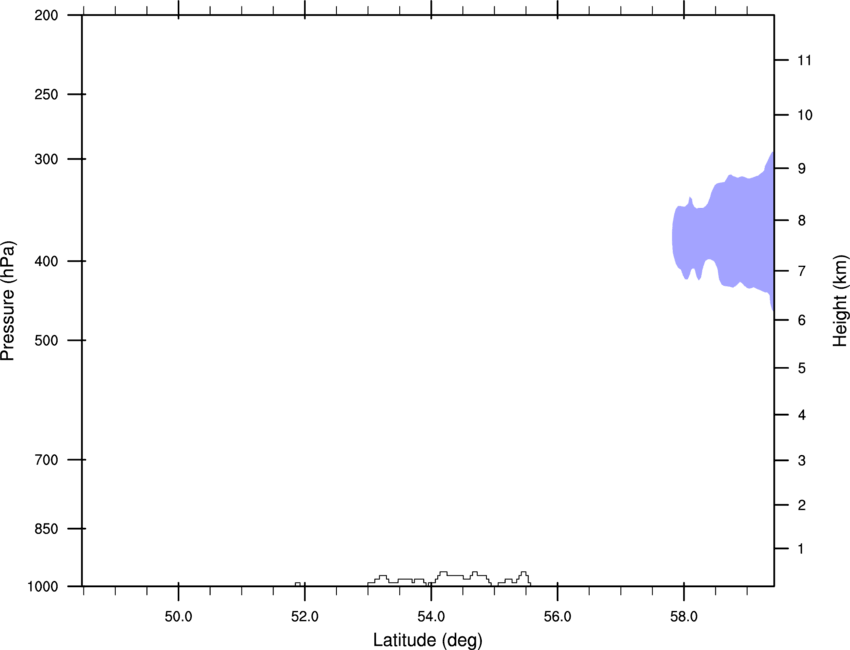Click the 200 pressure tick label

[46, 16]
